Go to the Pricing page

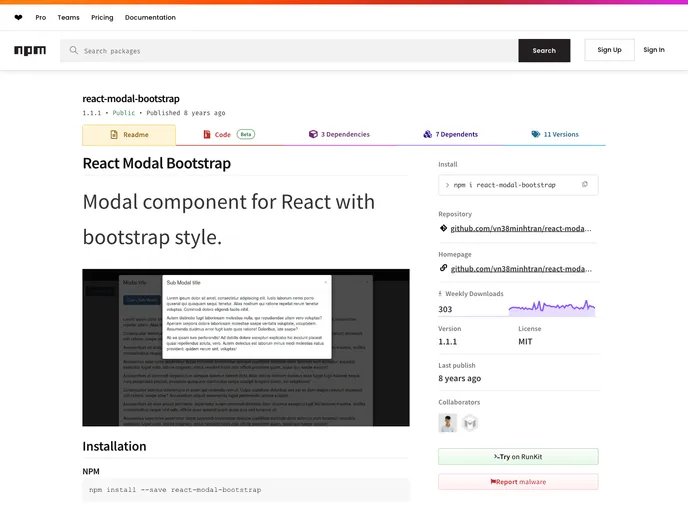tap(102, 18)
